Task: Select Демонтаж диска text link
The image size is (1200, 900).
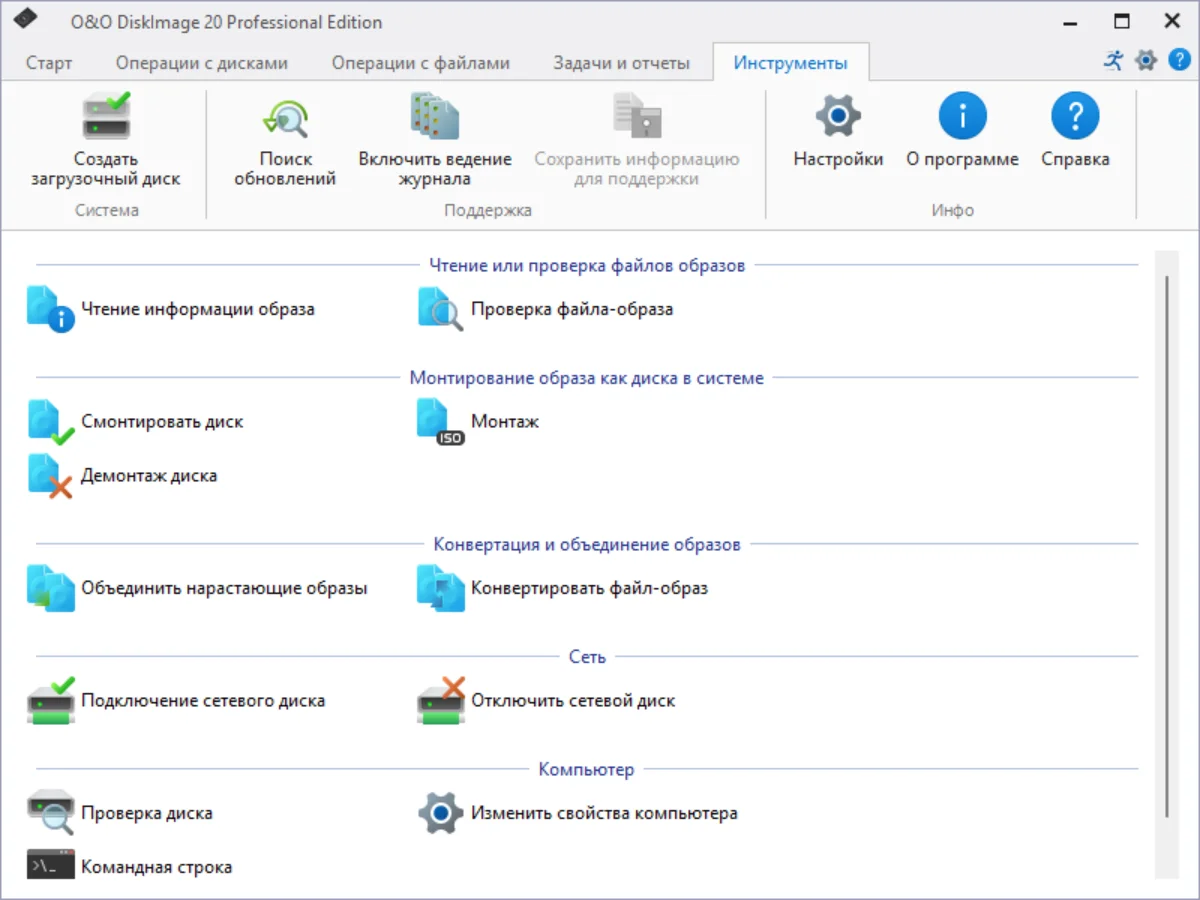Action: (149, 476)
